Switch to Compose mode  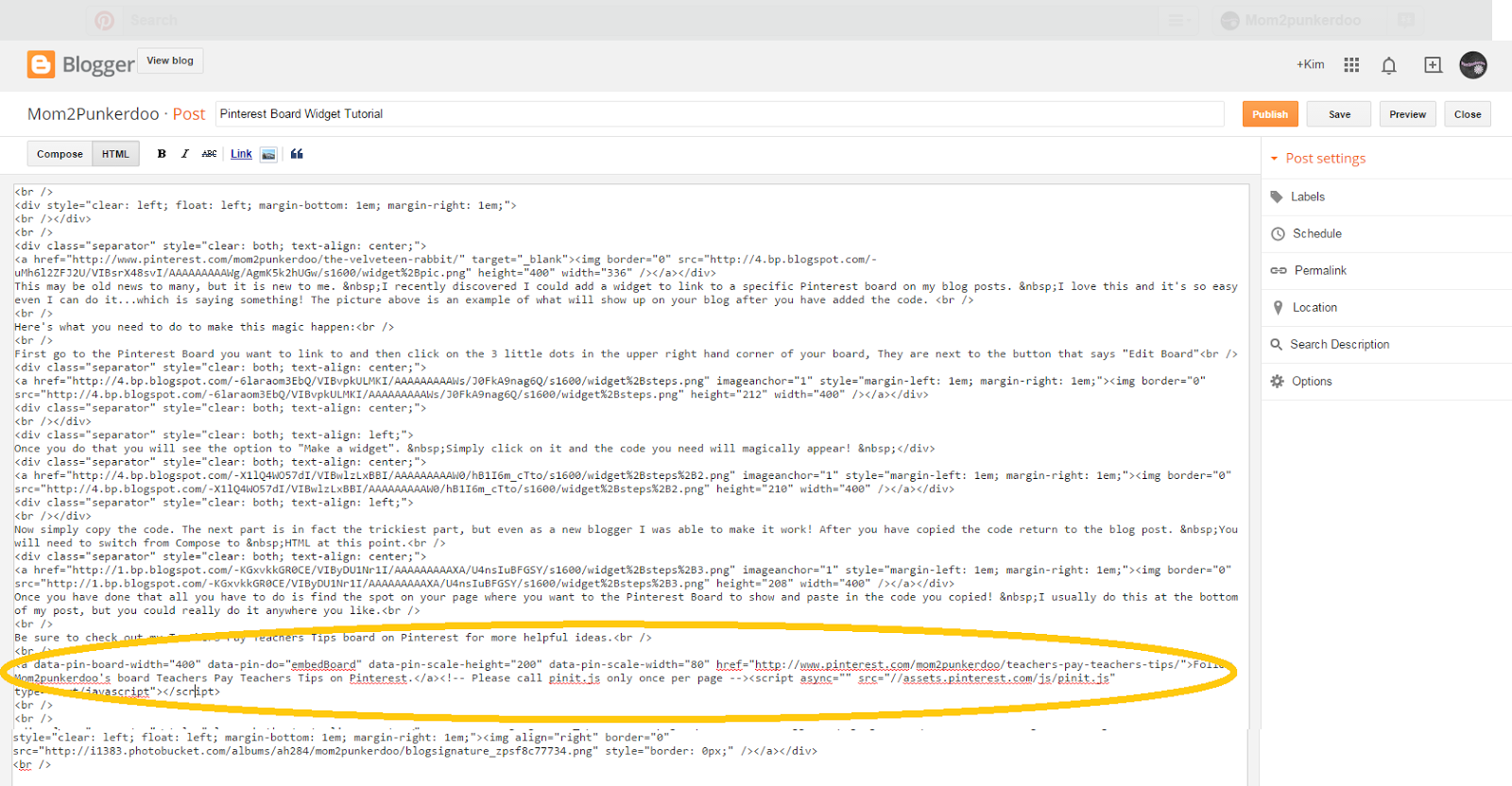[60, 154]
